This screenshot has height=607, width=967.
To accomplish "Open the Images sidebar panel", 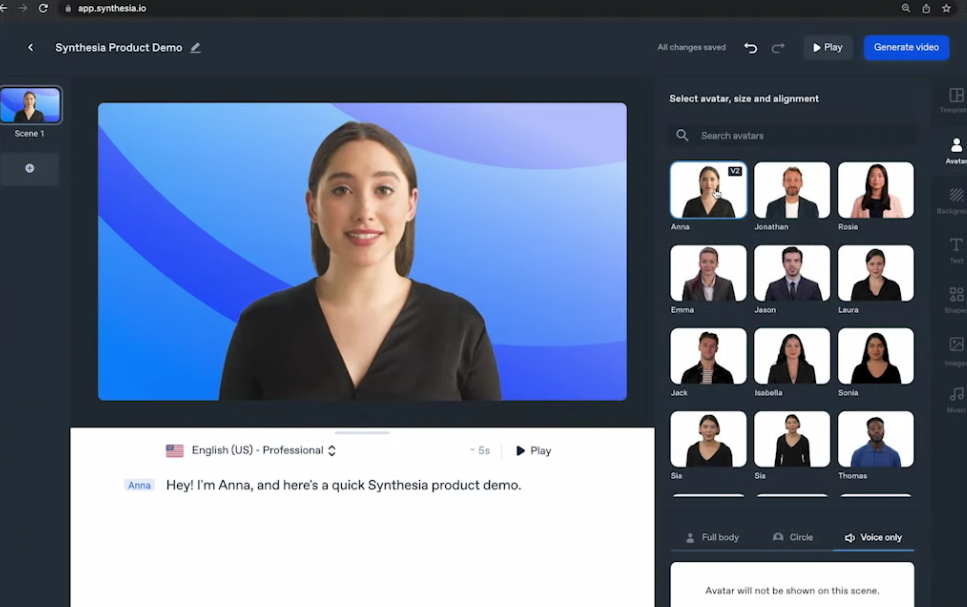I will click(x=955, y=350).
